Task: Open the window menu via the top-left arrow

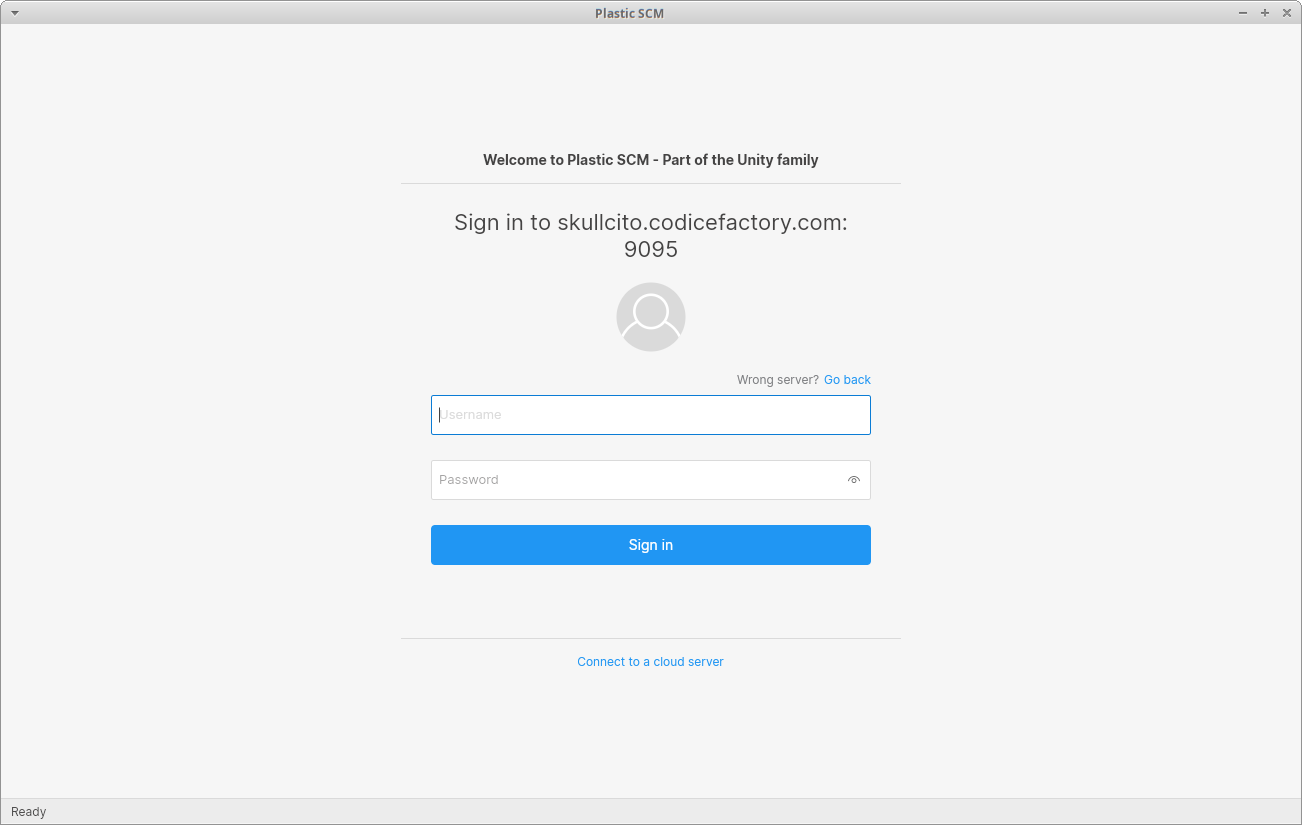Action: click(13, 13)
